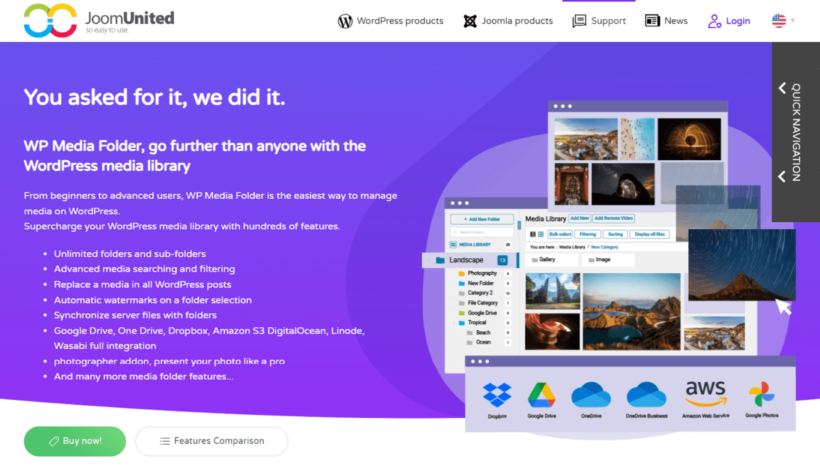The width and height of the screenshot is (820, 471).
Task: Click the Buy now! button
Action: (75, 441)
